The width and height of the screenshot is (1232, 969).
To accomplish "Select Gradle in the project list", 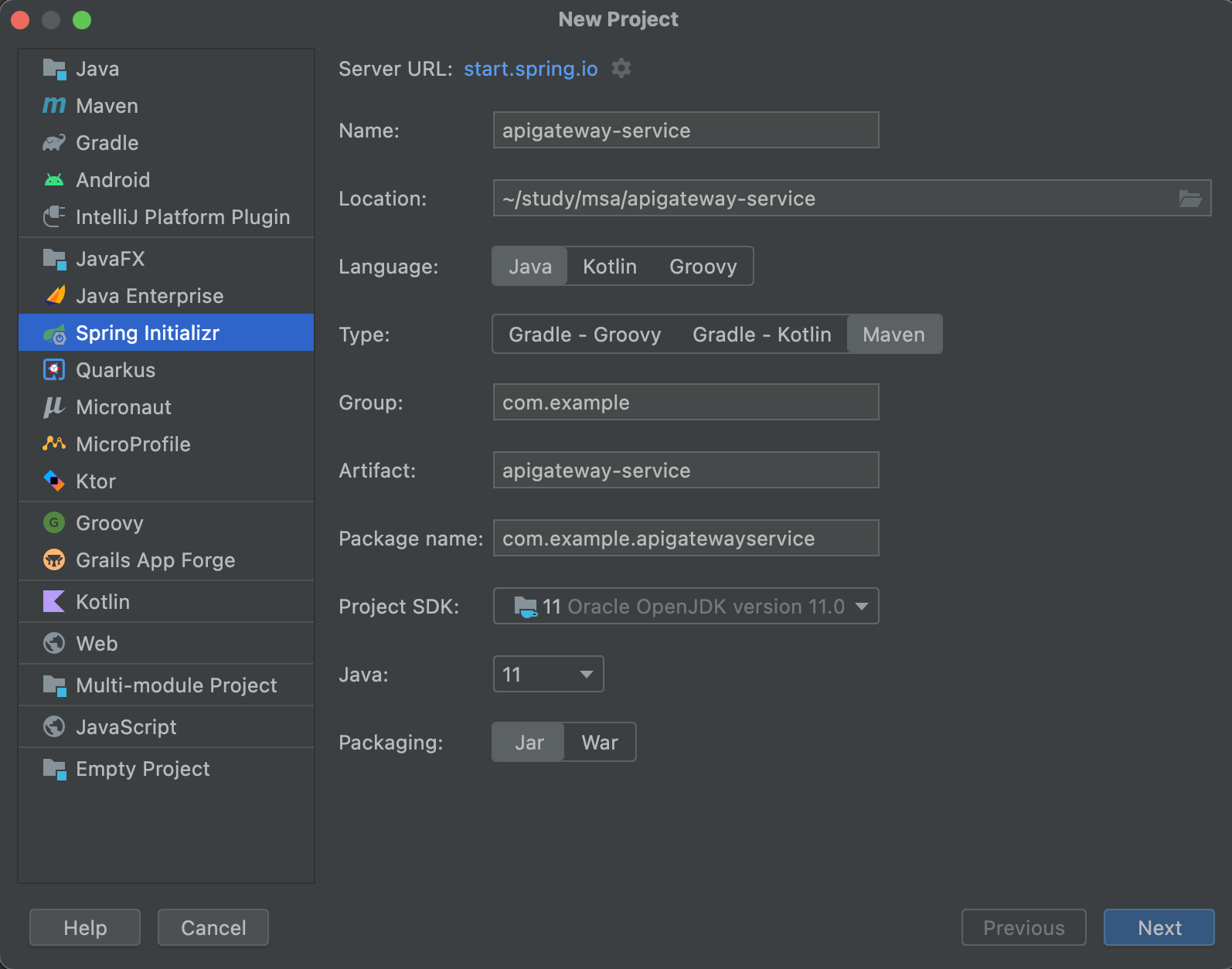I will pyautogui.click(x=166, y=143).
